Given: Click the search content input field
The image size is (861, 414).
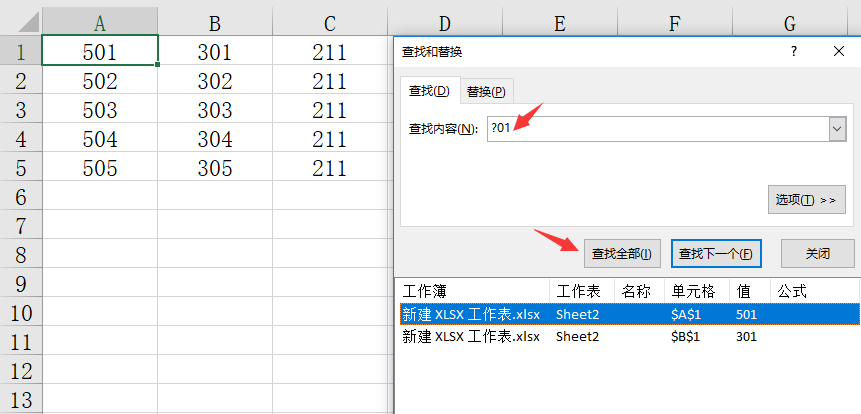Looking at the screenshot, I should [x=655, y=129].
